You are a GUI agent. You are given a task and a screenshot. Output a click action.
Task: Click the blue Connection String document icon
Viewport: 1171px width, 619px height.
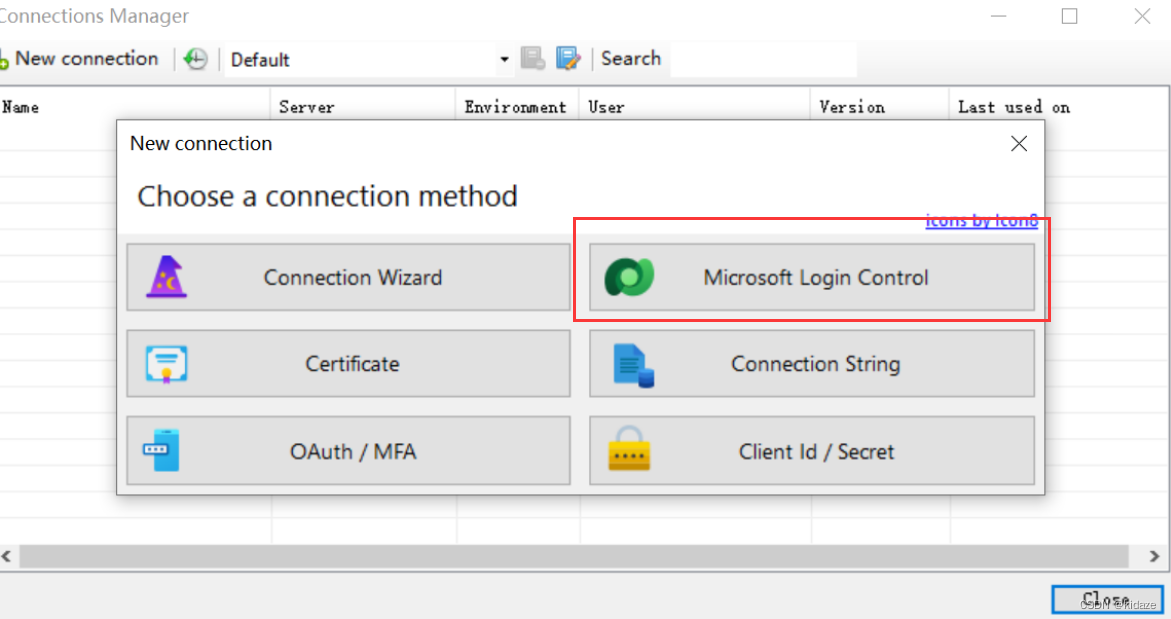pos(631,363)
